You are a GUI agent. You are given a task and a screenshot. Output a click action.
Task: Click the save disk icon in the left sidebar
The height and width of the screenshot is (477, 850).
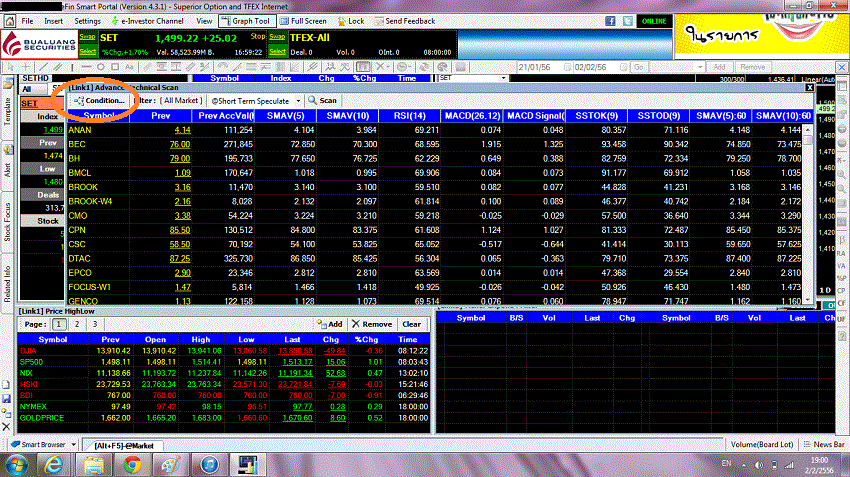pyautogui.click(x=6, y=399)
